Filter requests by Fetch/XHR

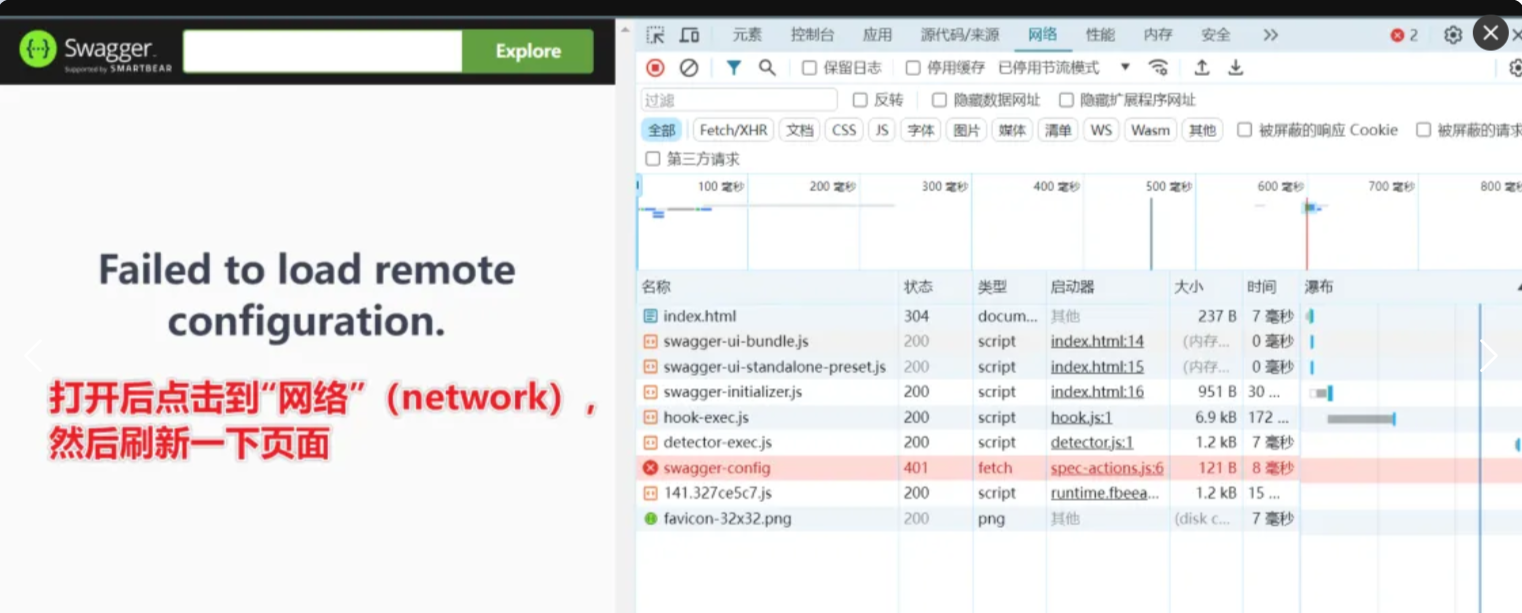733,130
